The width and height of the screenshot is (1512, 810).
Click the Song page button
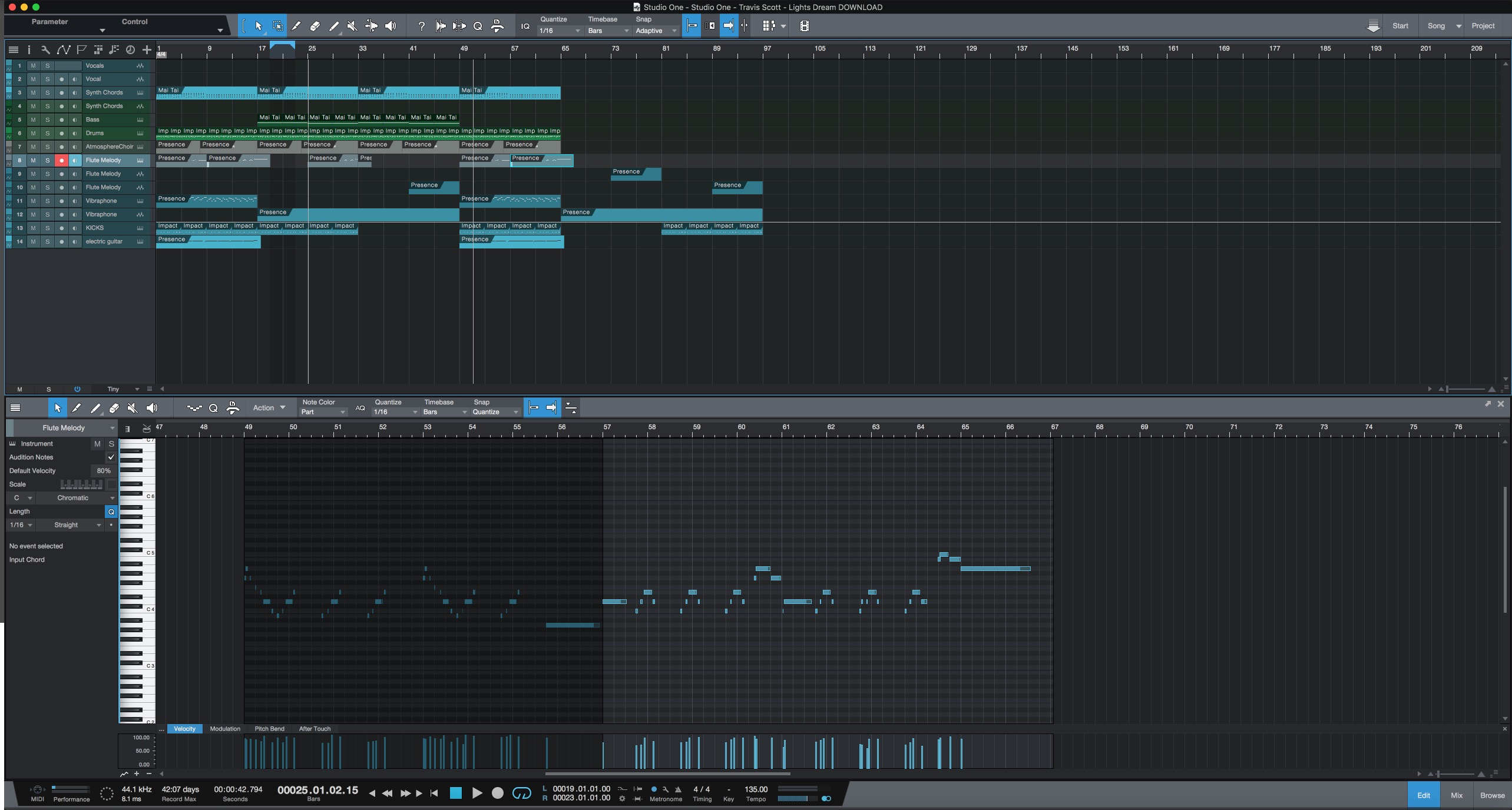tap(1436, 26)
